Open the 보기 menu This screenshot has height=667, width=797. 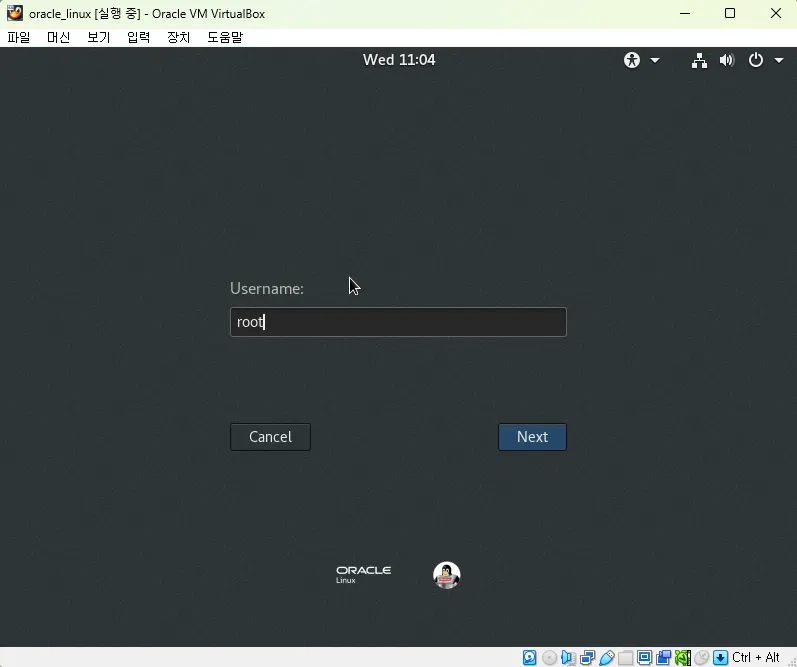point(99,38)
